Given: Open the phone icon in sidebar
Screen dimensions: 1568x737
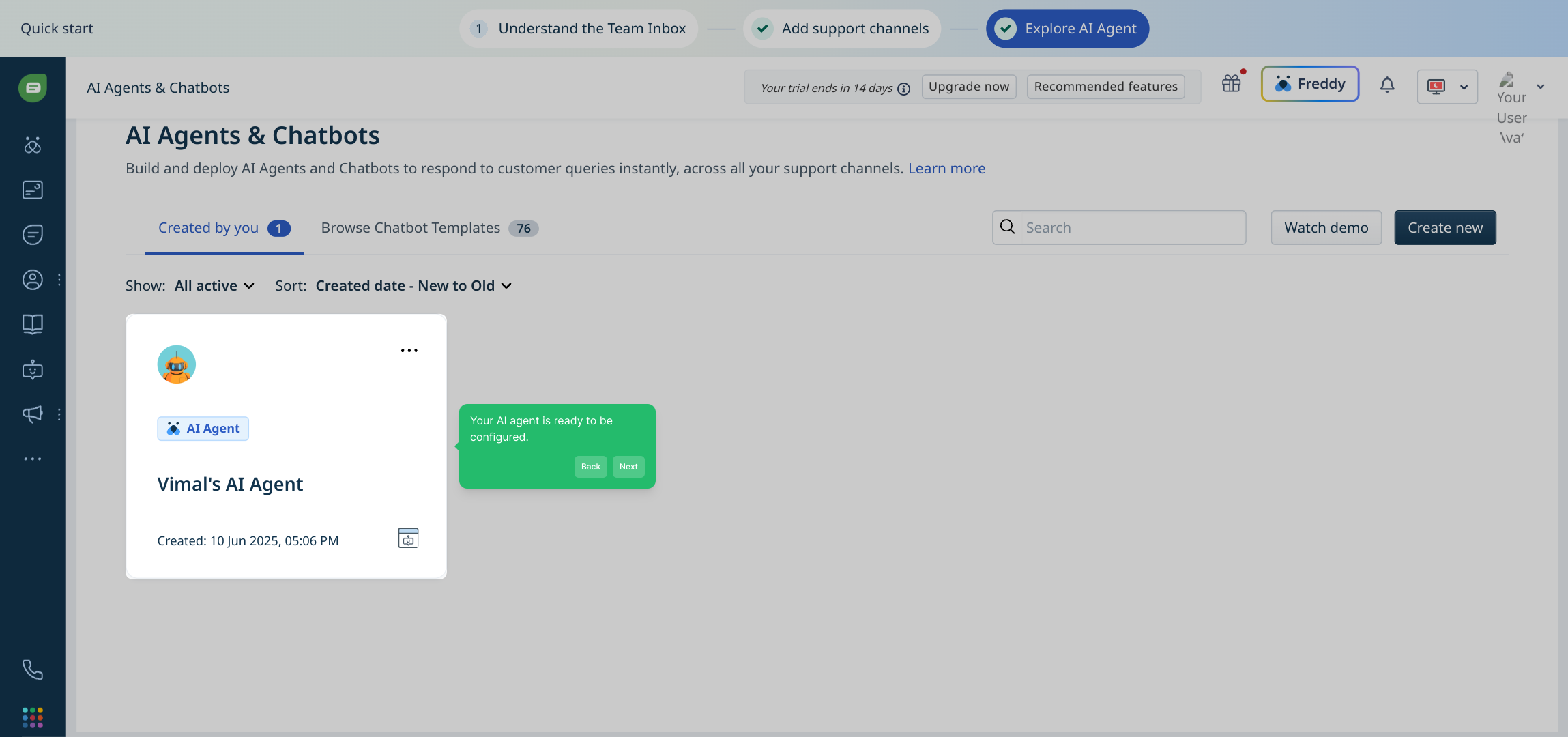Looking at the screenshot, I should [32, 669].
